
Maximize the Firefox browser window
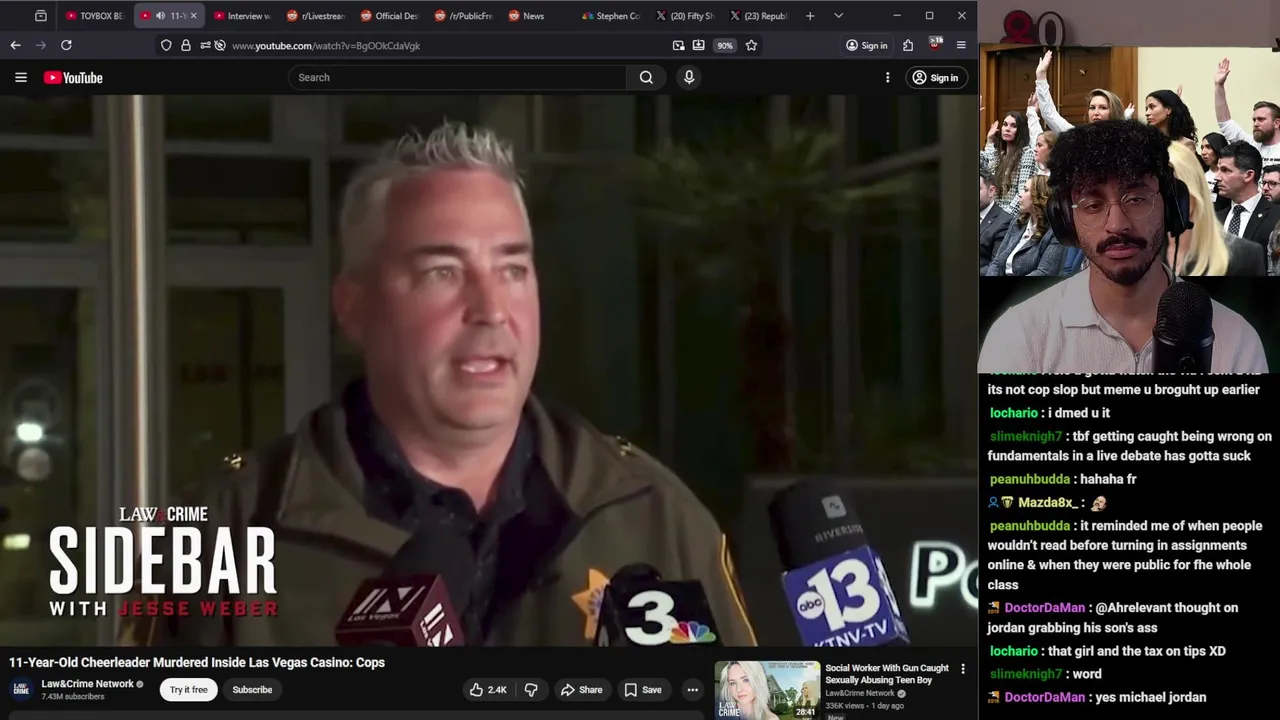coord(929,16)
